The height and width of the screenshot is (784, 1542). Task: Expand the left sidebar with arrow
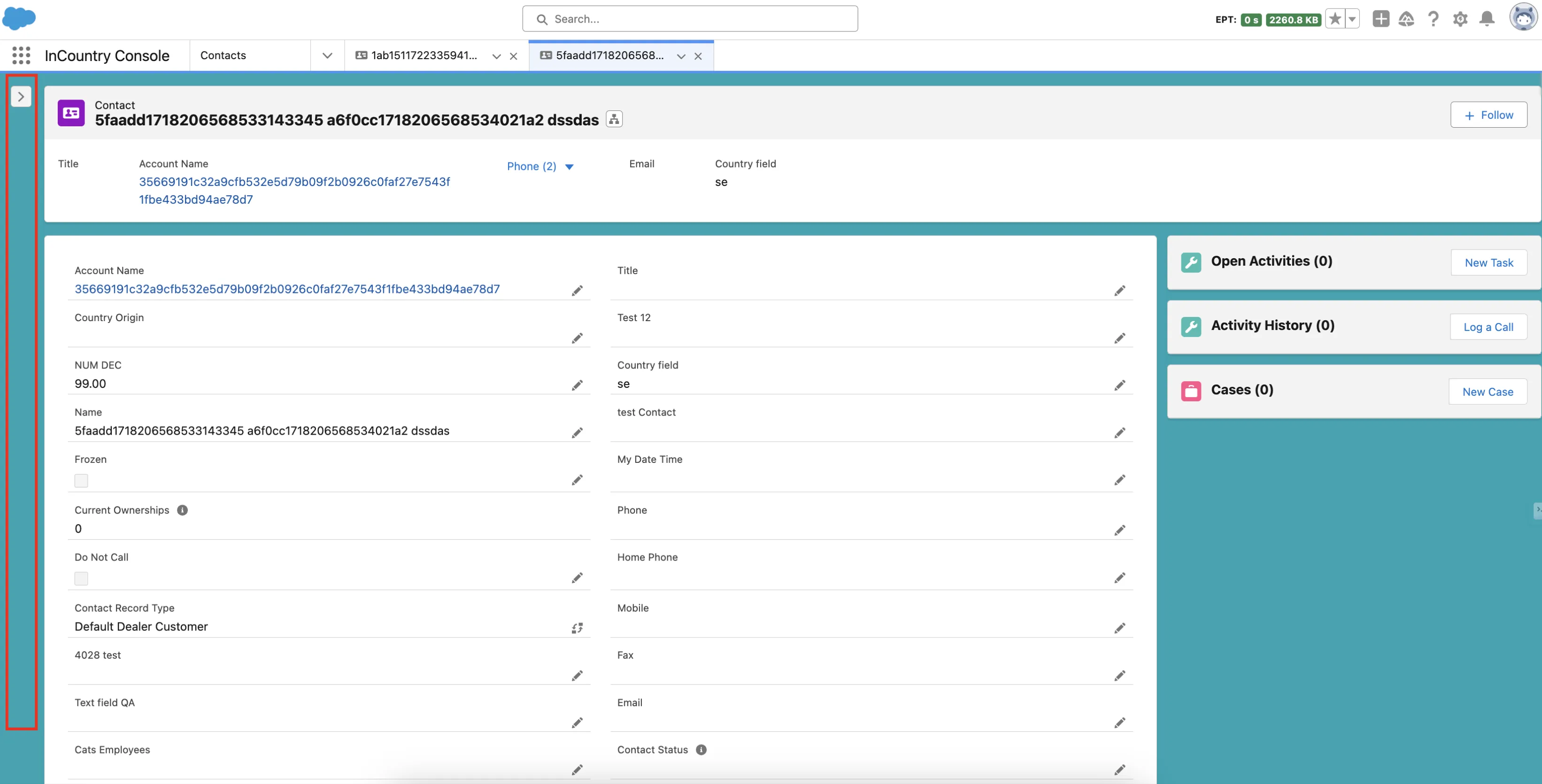pos(21,96)
